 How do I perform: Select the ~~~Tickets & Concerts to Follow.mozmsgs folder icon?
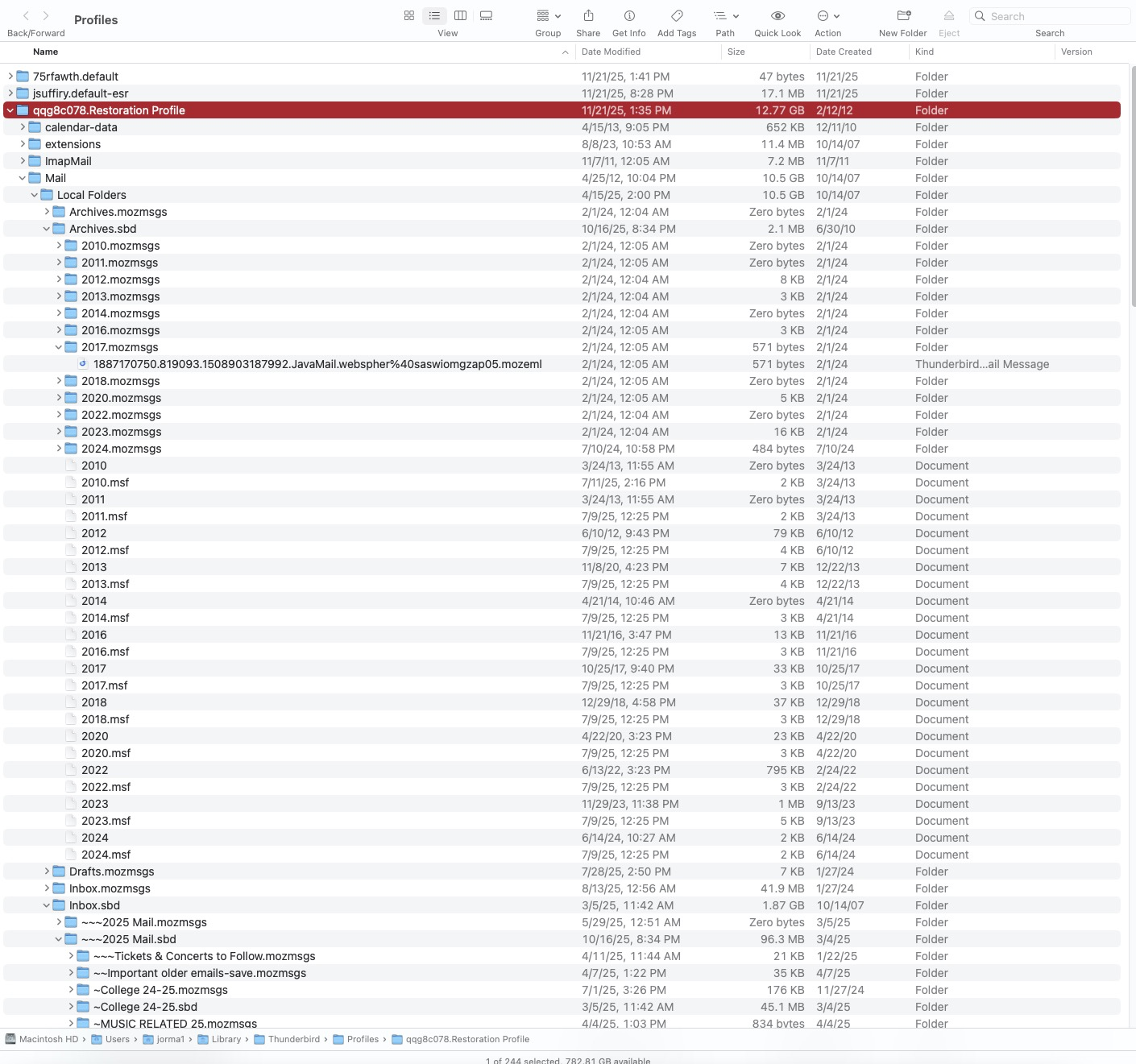click(x=83, y=956)
